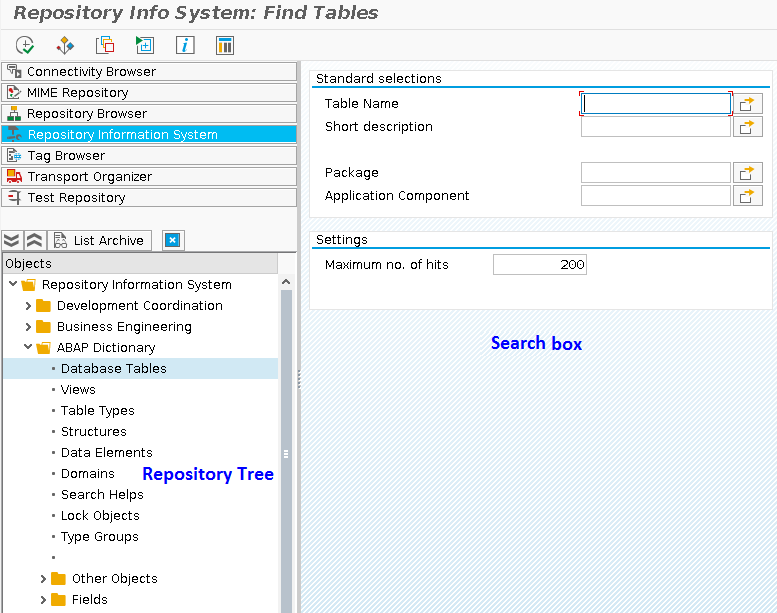Click the expand-all double down chevron icon
The width and height of the screenshot is (777, 613).
(11, 241)
